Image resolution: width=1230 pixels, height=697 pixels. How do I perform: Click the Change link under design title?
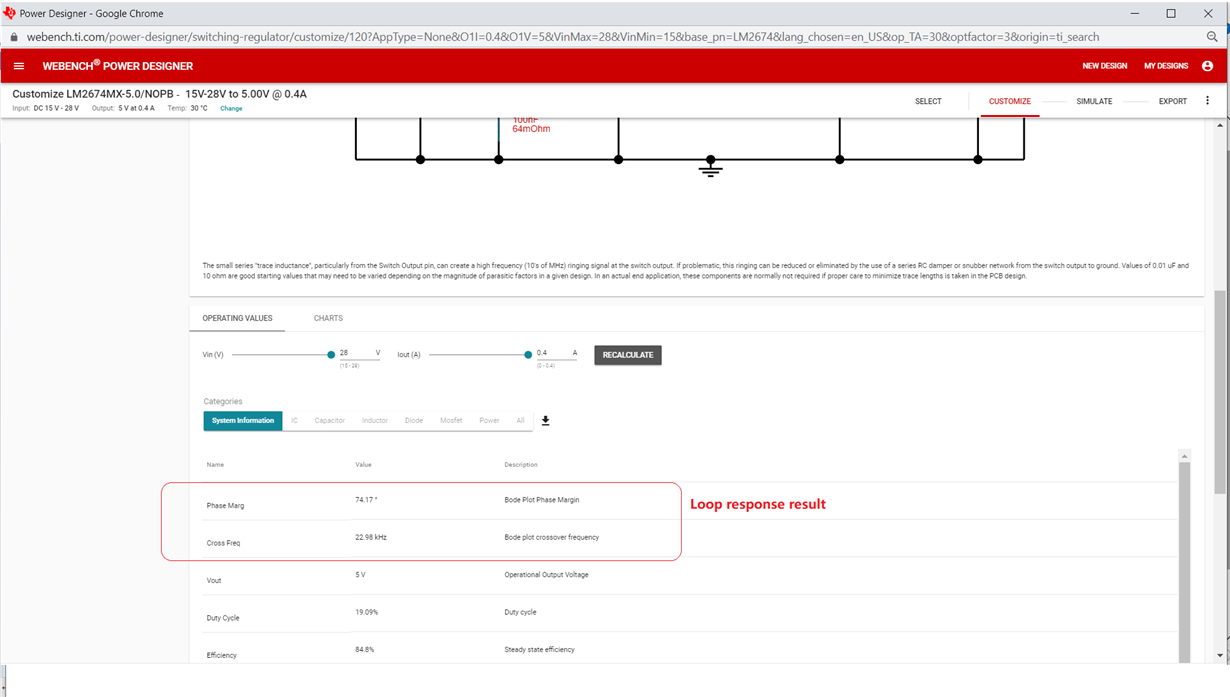pyautogui.click(x=231, y=108)
